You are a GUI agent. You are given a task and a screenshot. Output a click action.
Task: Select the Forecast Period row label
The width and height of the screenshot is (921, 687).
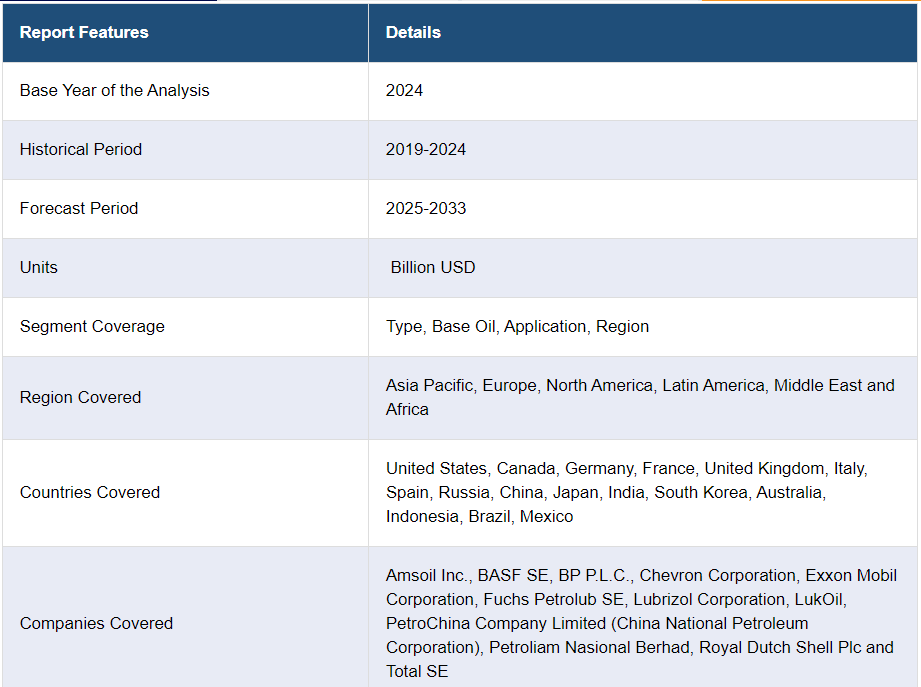pyautogui.click(x=79, y=208)
